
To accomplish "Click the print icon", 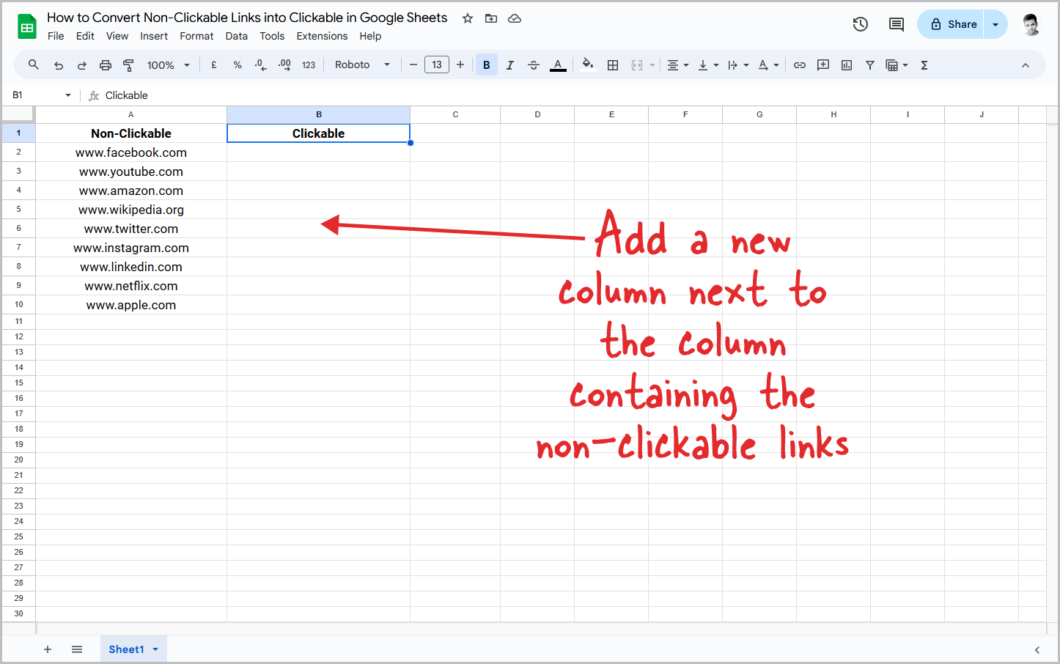I will point(105,65).
